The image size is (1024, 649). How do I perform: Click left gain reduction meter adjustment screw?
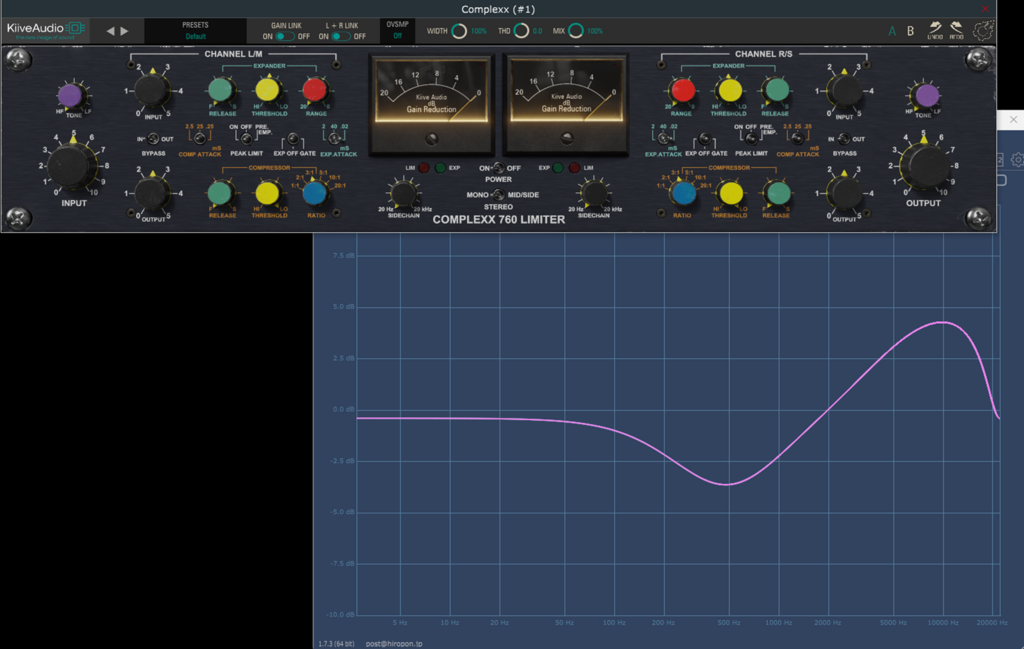431,138
